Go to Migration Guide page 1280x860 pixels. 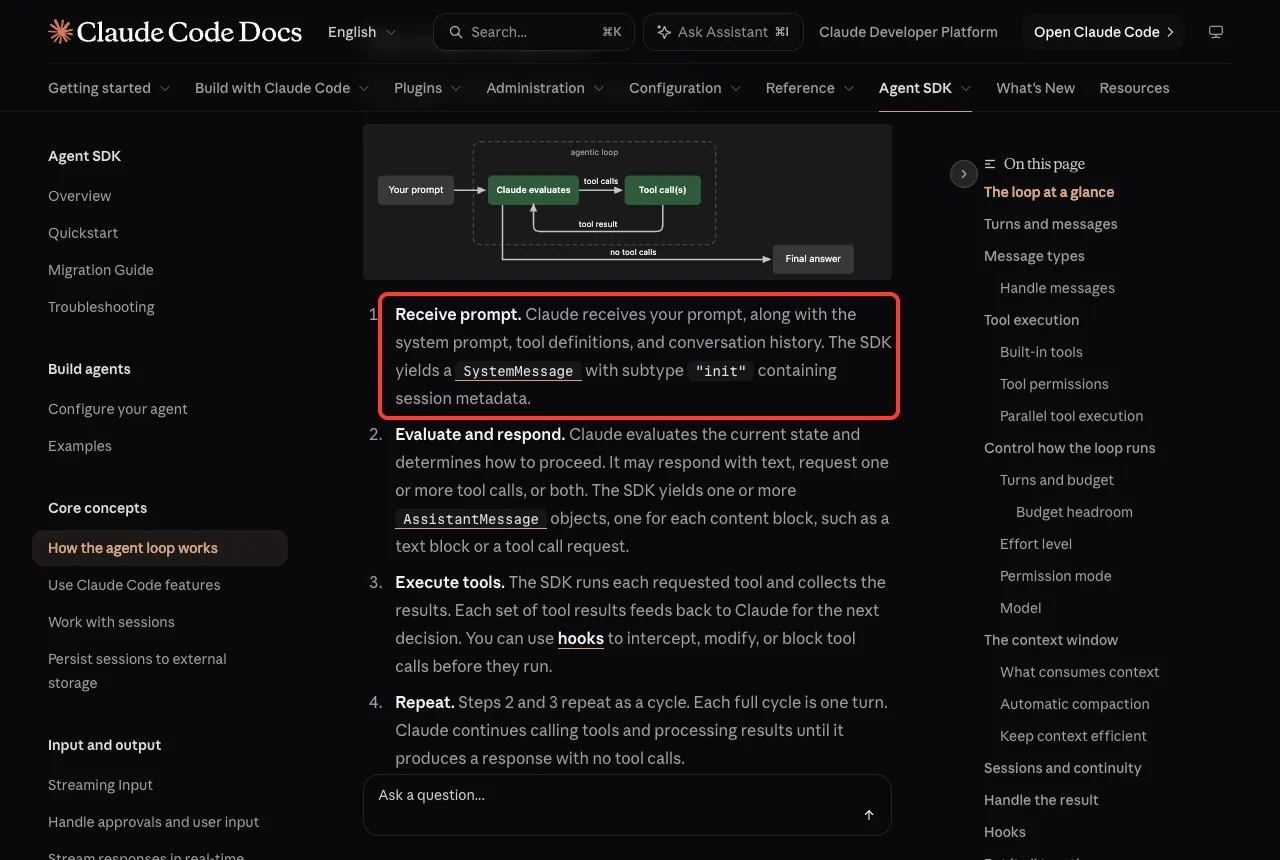point(101,270)
